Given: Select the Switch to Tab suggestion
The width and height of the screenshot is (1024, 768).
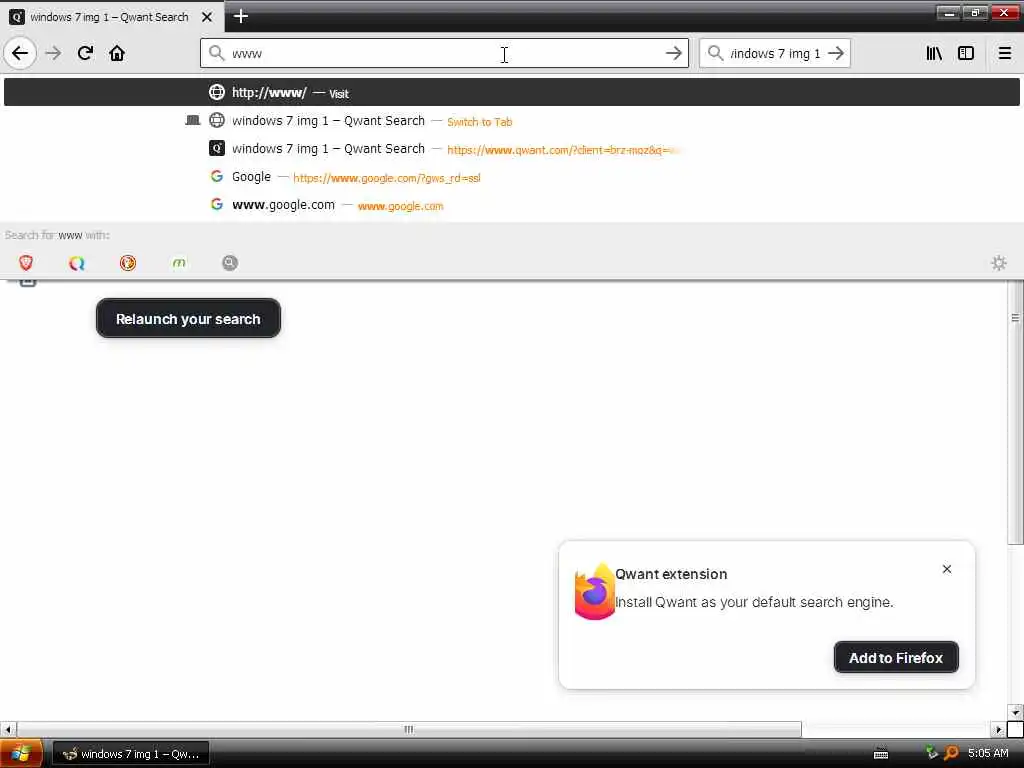Looking at the screenshot, I should (511, 121).
